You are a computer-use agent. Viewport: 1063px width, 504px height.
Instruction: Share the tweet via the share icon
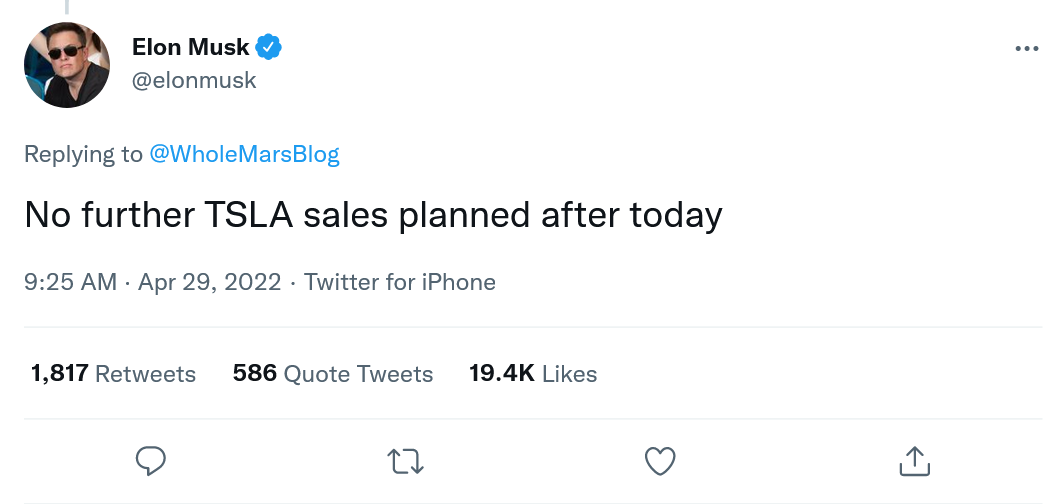click(914, 461)
